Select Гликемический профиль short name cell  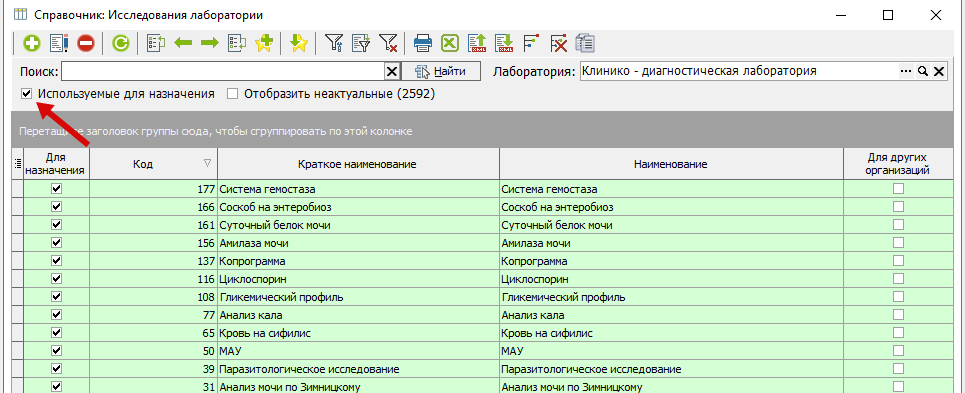pos(358,297)
